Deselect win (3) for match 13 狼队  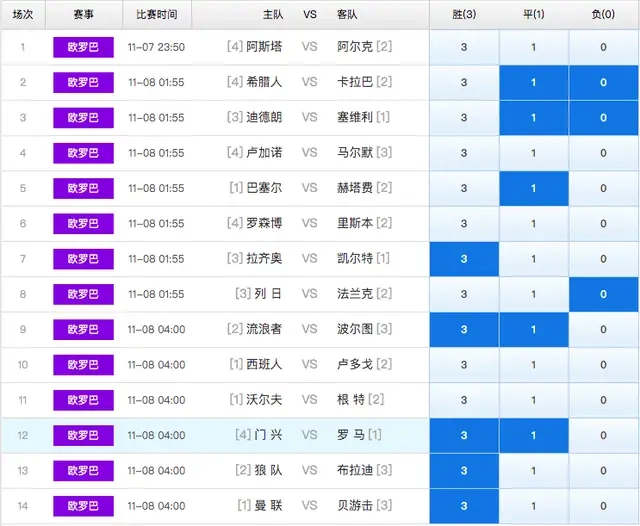tap(464, 471)
